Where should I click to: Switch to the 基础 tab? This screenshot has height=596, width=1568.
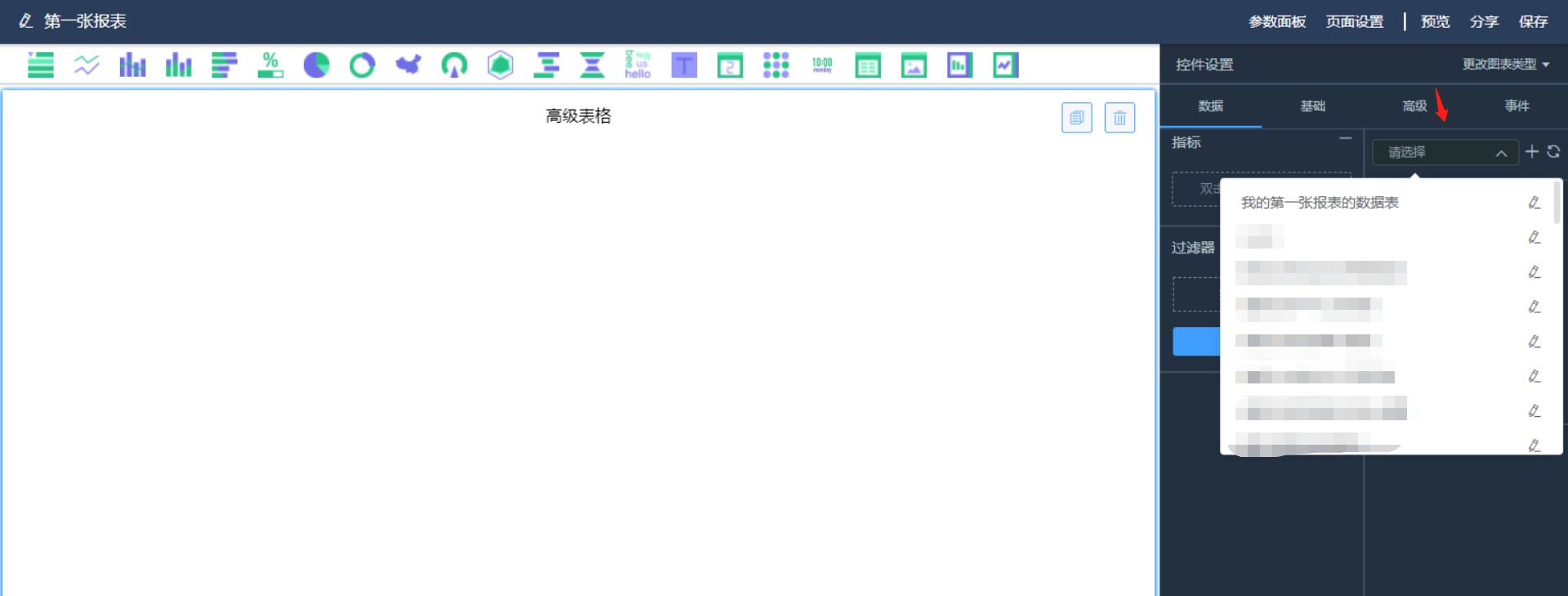[1312, 105]
